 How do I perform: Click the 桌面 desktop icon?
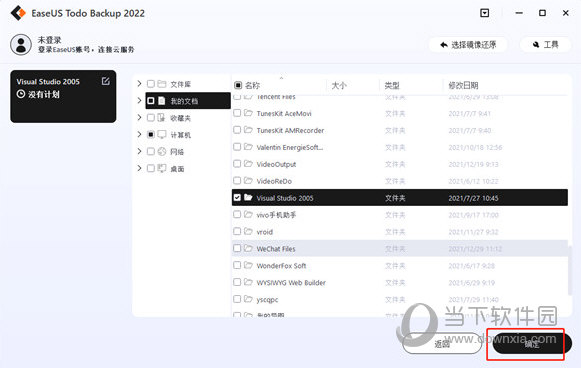162,169
